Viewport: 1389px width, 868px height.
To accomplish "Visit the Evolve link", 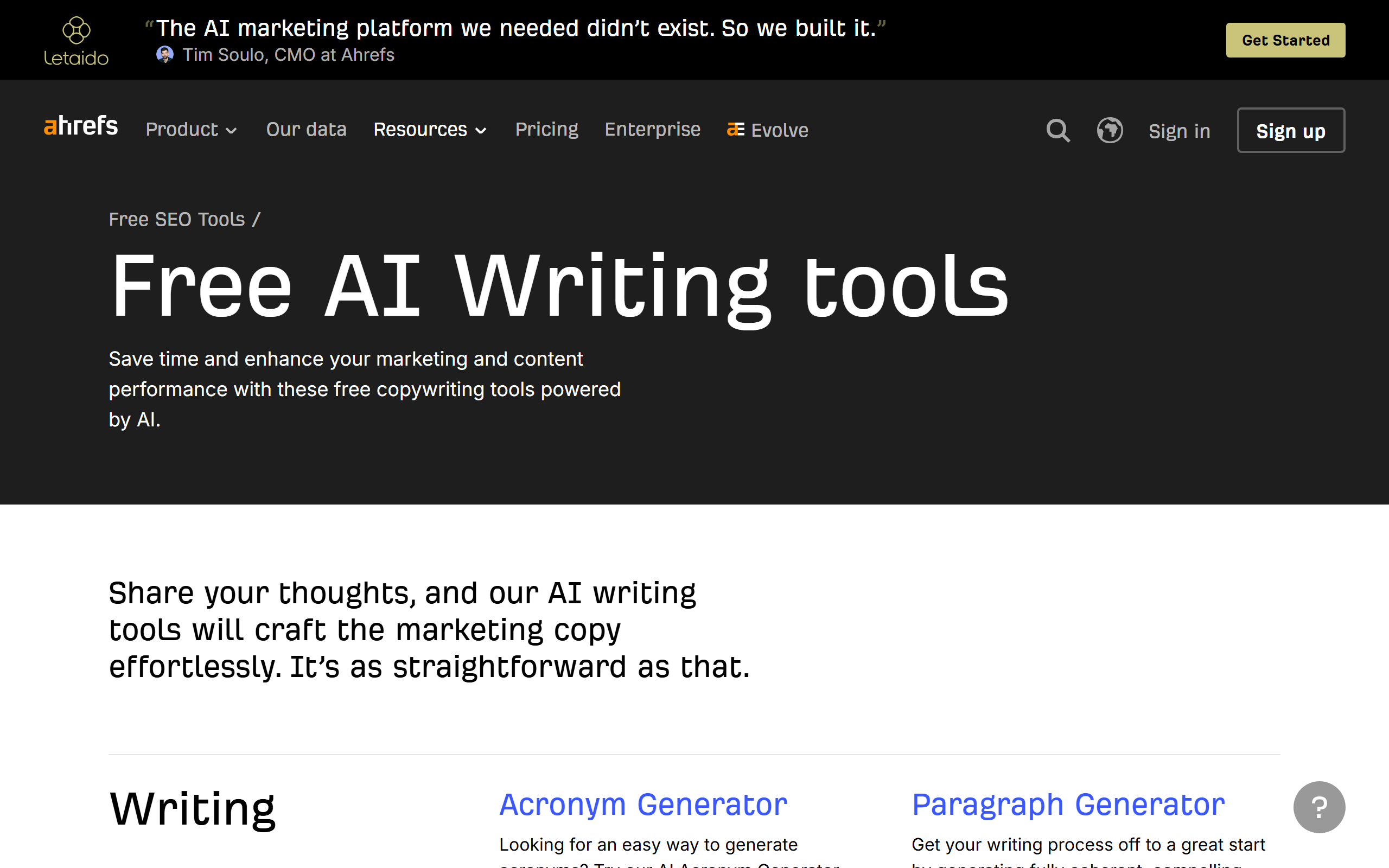I will [767, 130].
